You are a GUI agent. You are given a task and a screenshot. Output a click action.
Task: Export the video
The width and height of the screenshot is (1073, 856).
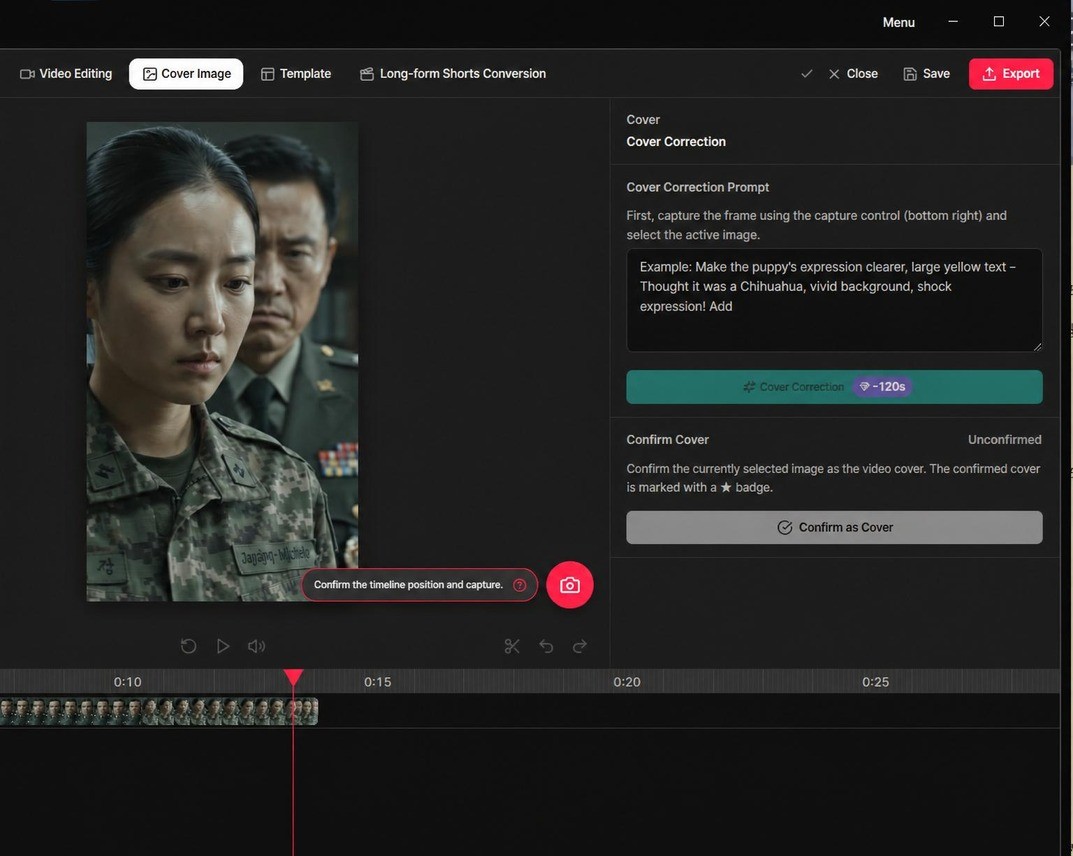coord(1011,74)
